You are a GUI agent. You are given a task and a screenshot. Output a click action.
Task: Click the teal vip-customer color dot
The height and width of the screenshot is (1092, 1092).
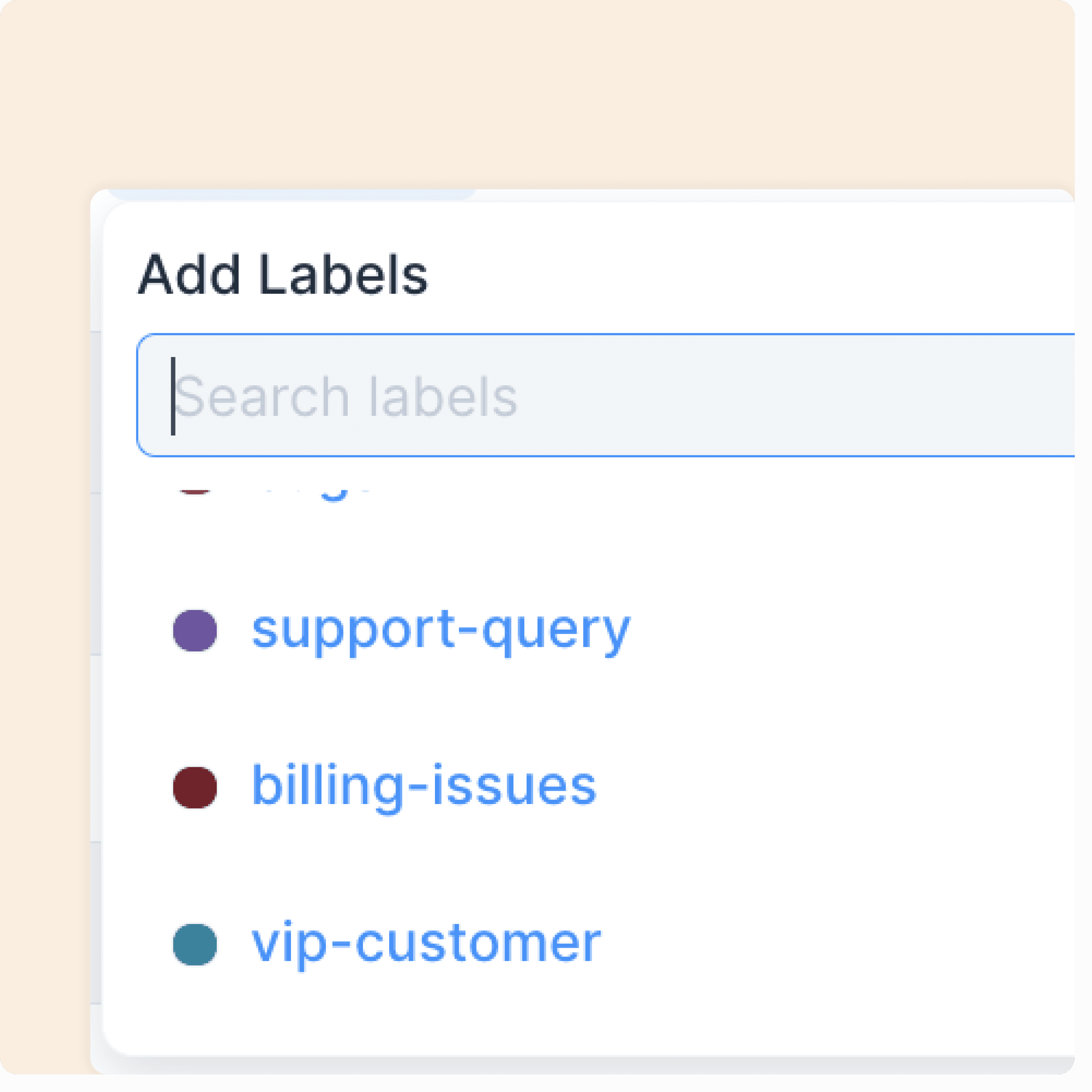[x=195, y=944]
